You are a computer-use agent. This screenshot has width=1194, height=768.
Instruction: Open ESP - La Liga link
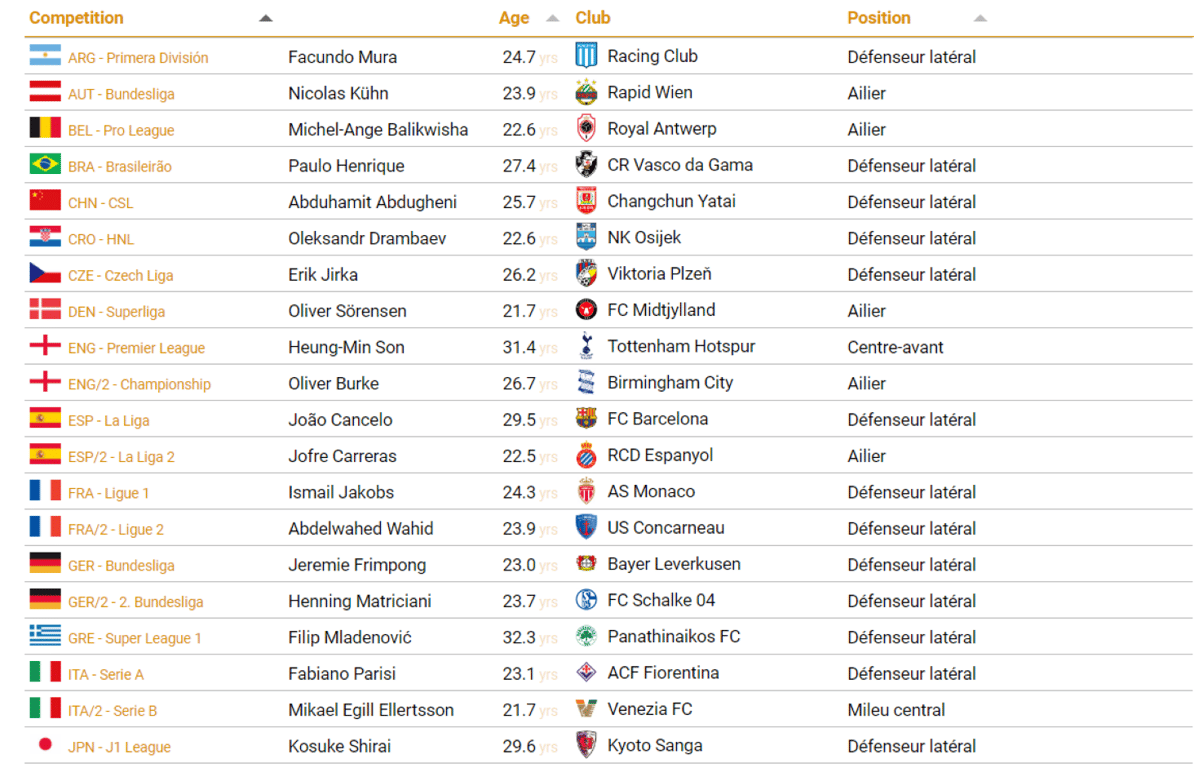109,420
